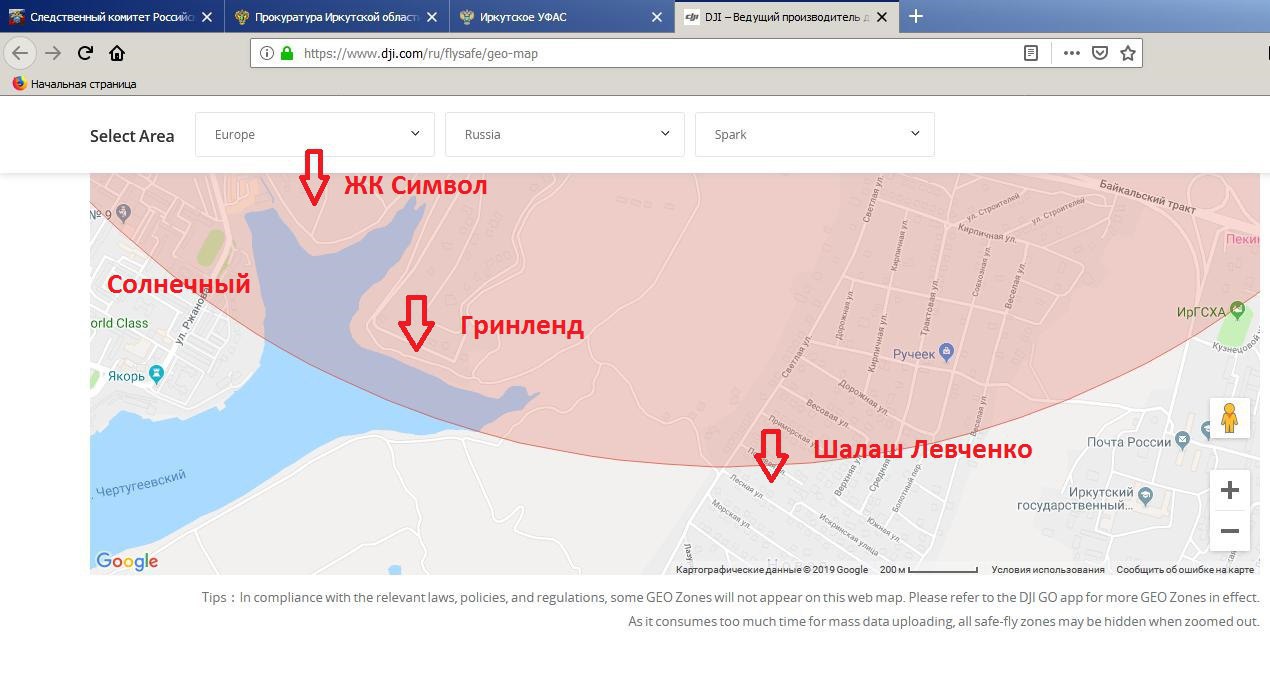Click the World Class label on map
The width and height of the screenshot is (1270, 699).
tap(119, 323)
